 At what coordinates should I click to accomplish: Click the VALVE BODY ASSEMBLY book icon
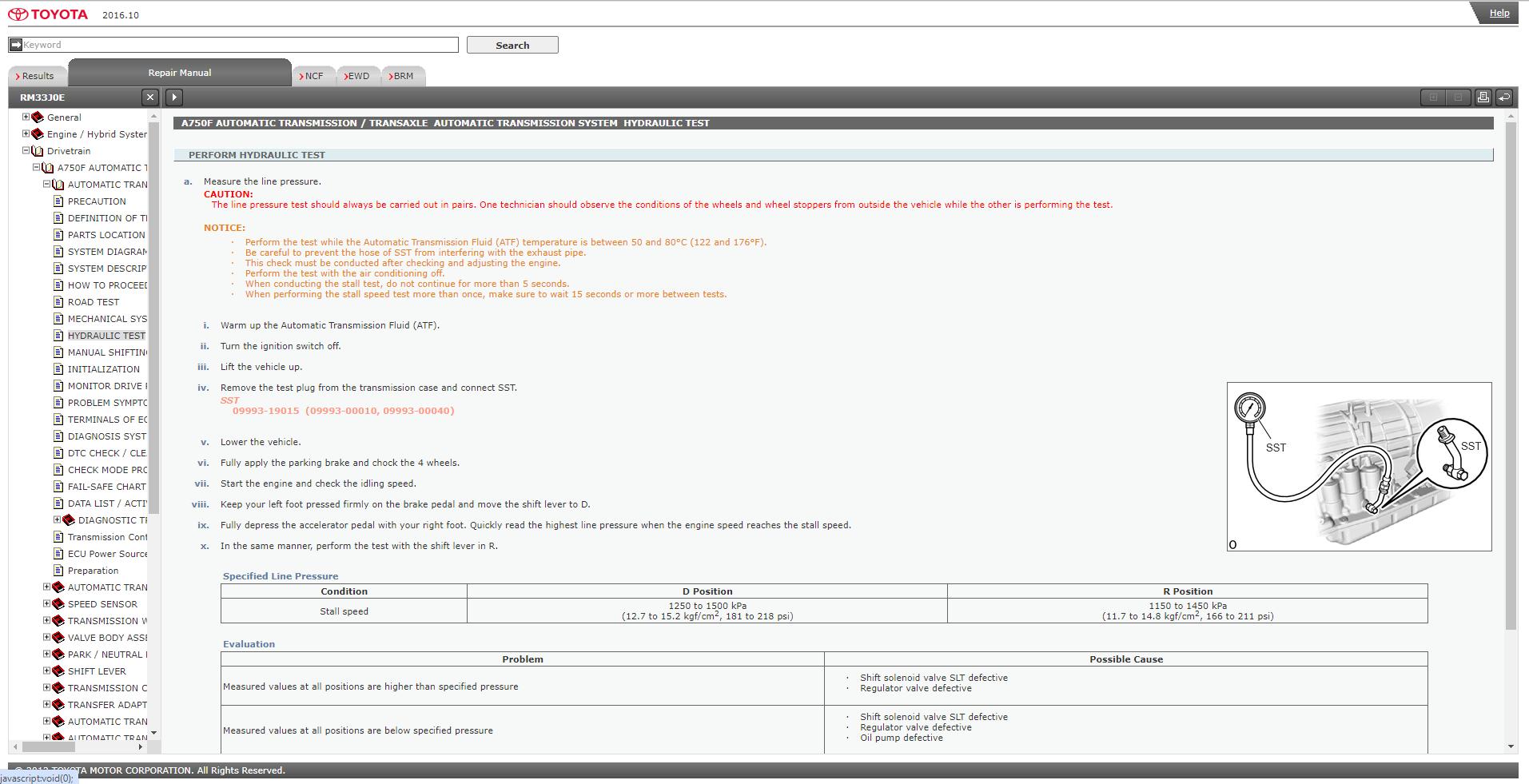tap(58, 638)
